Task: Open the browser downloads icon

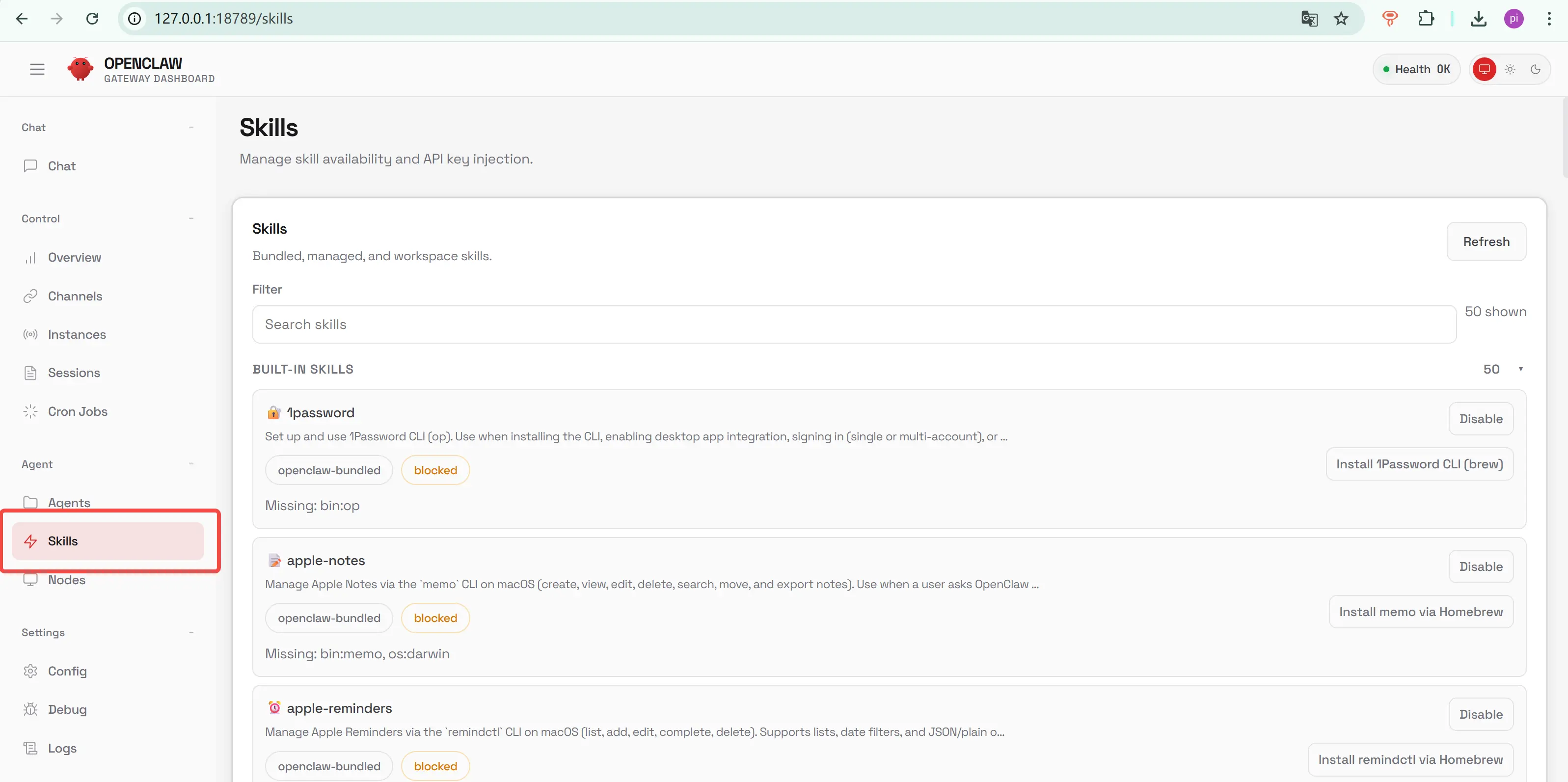Action: click(1479, 19)
